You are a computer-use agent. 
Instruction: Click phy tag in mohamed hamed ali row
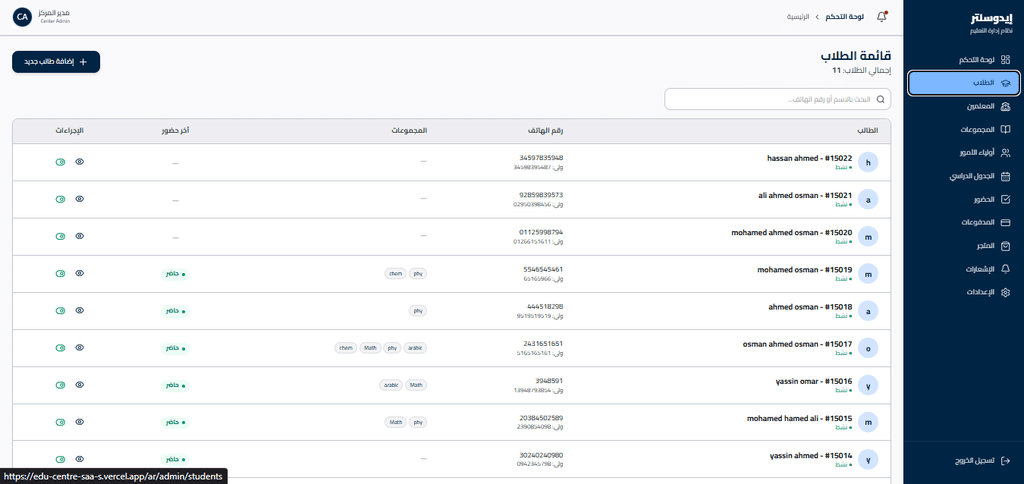point(418,423)
